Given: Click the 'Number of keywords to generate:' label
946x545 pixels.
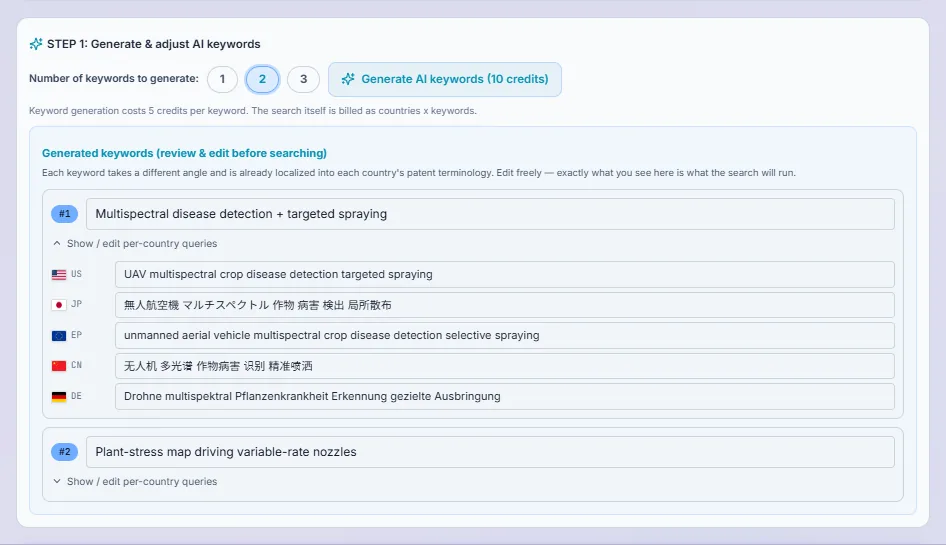Looking at the screenshot, I should [113, 78].
